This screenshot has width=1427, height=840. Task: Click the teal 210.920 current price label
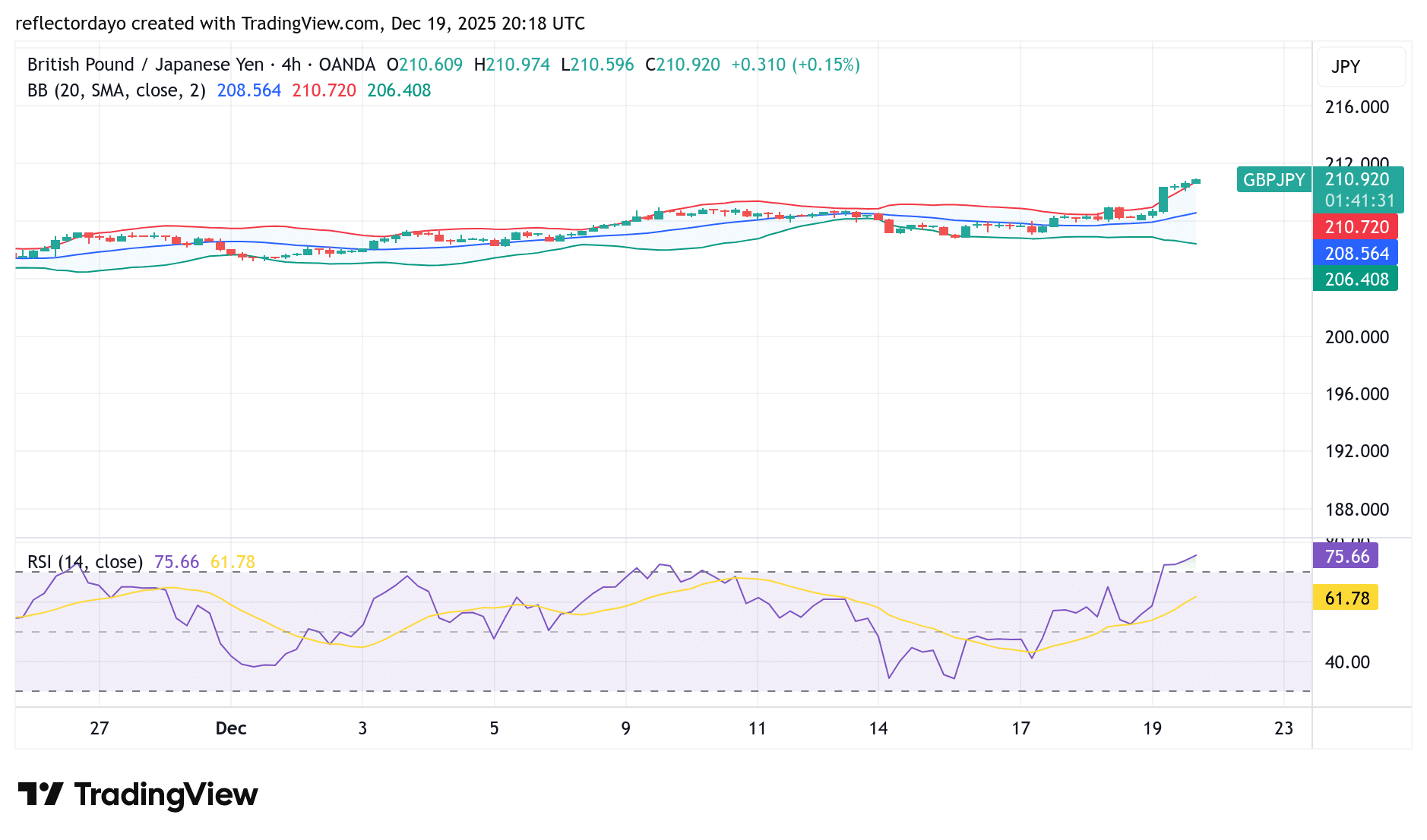(1357, 181)
